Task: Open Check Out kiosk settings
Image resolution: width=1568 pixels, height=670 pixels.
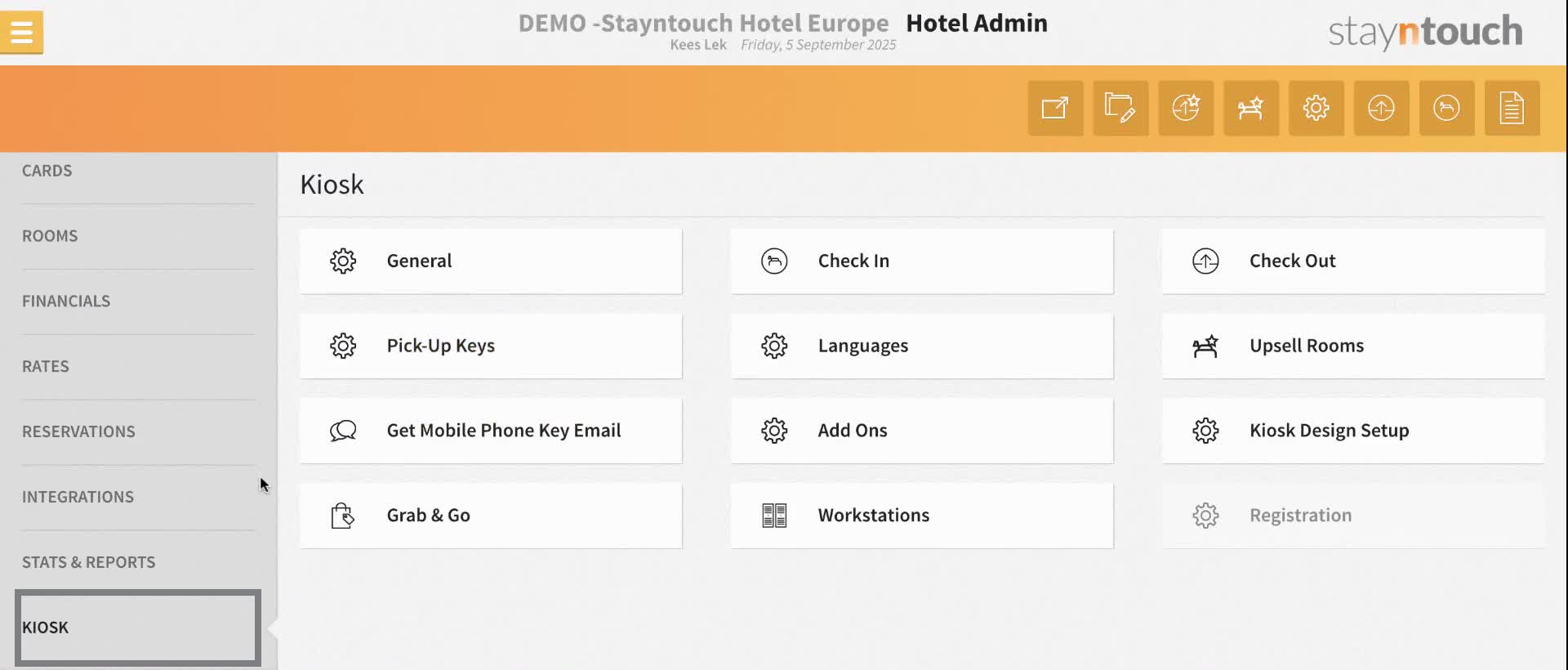Action: (x=1353, y=261)
